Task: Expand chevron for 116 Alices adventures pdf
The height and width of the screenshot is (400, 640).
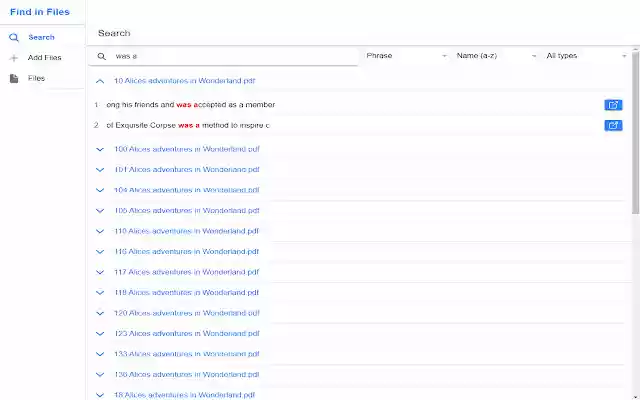Action: 100,252
